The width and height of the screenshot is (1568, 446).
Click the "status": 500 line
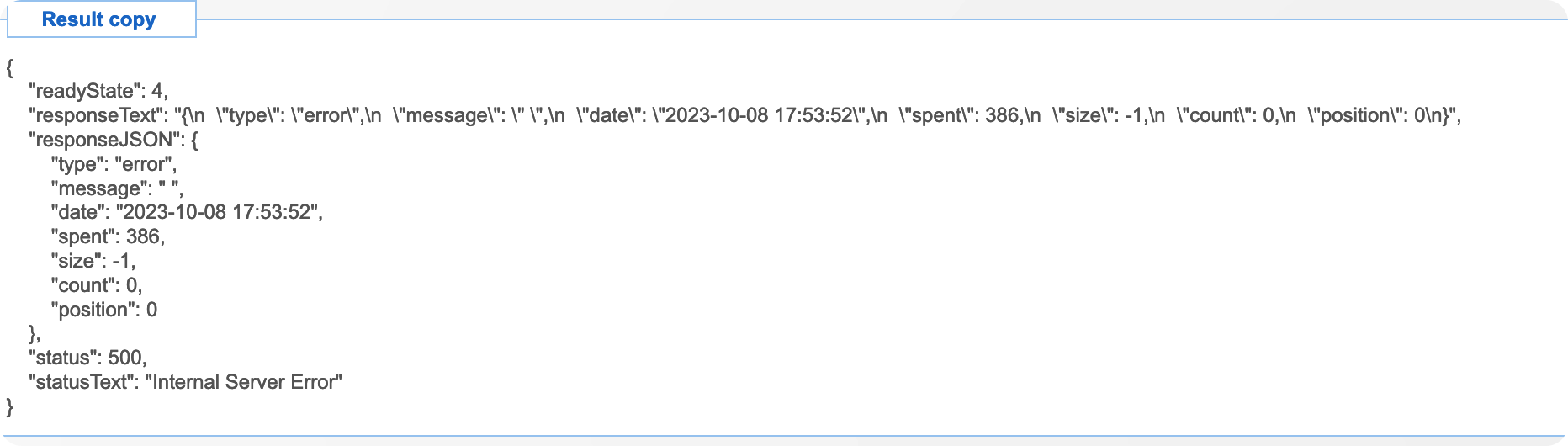click(87, 358)
